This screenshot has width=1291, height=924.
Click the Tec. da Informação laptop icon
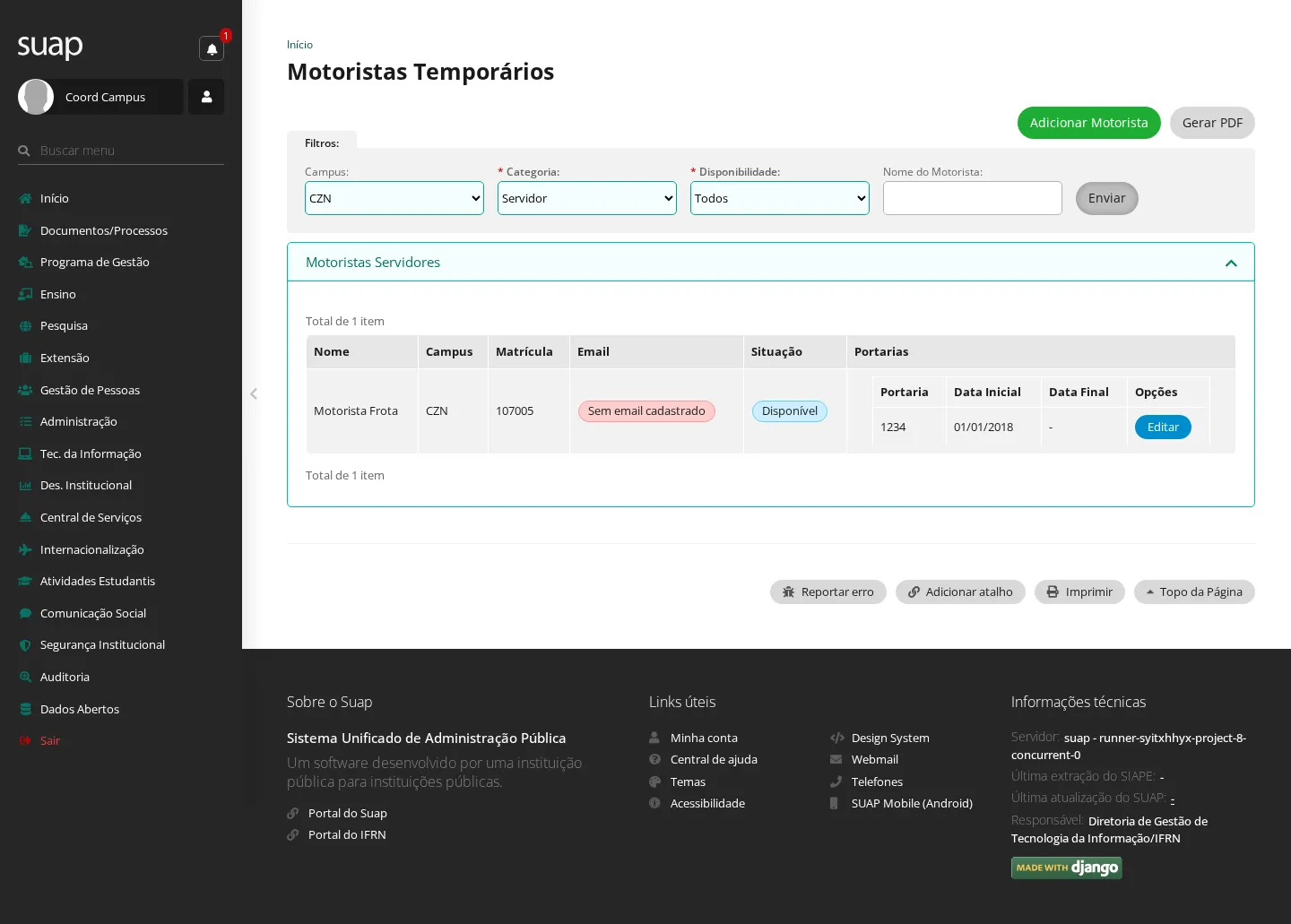point(25,453)
